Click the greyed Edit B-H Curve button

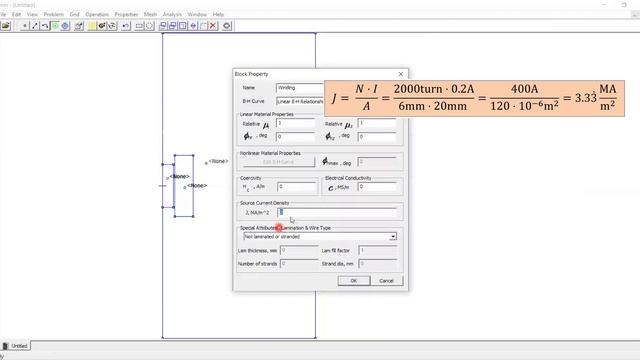coord(278,162)
